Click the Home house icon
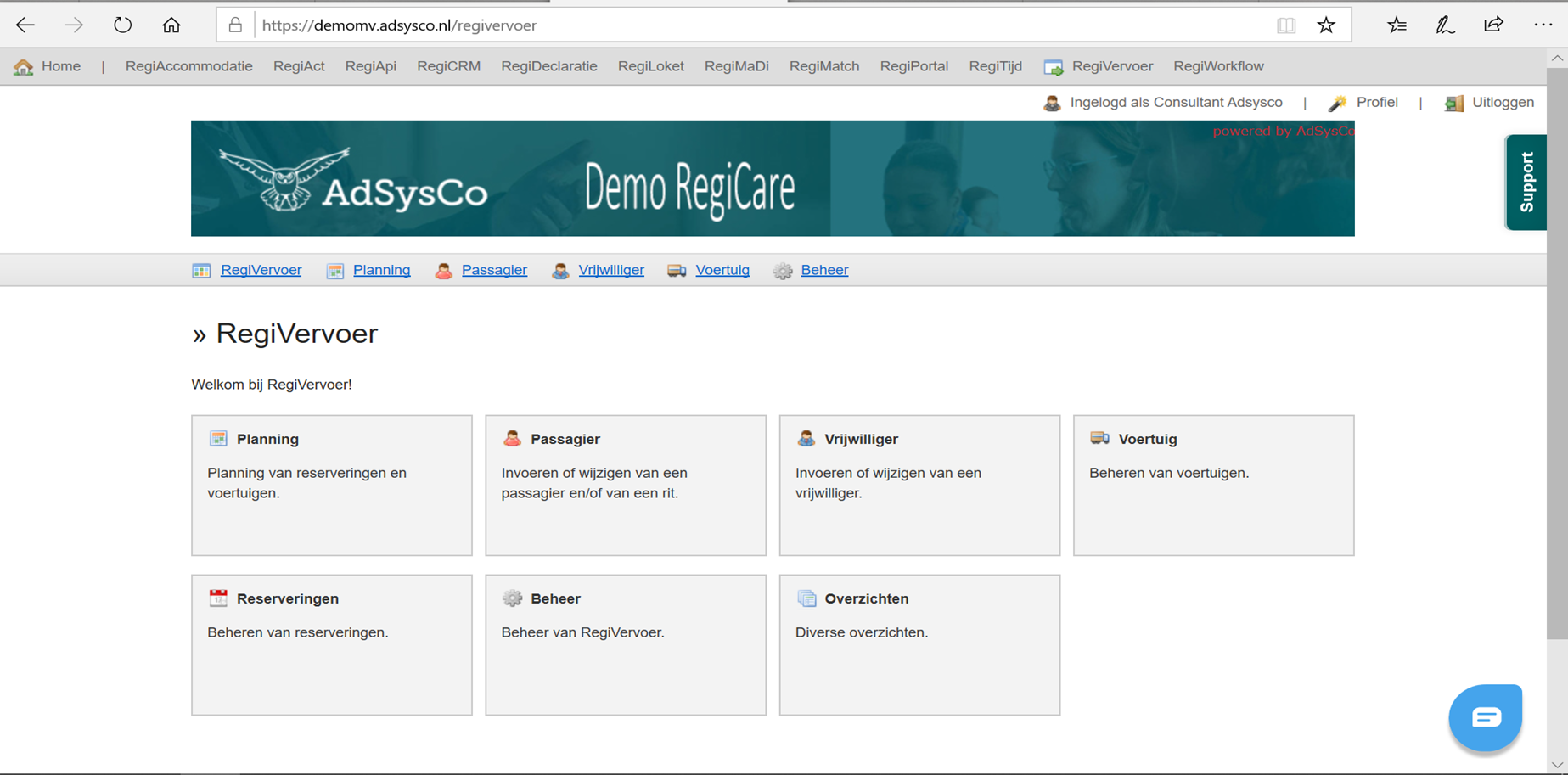 click(x=24, y=67)
